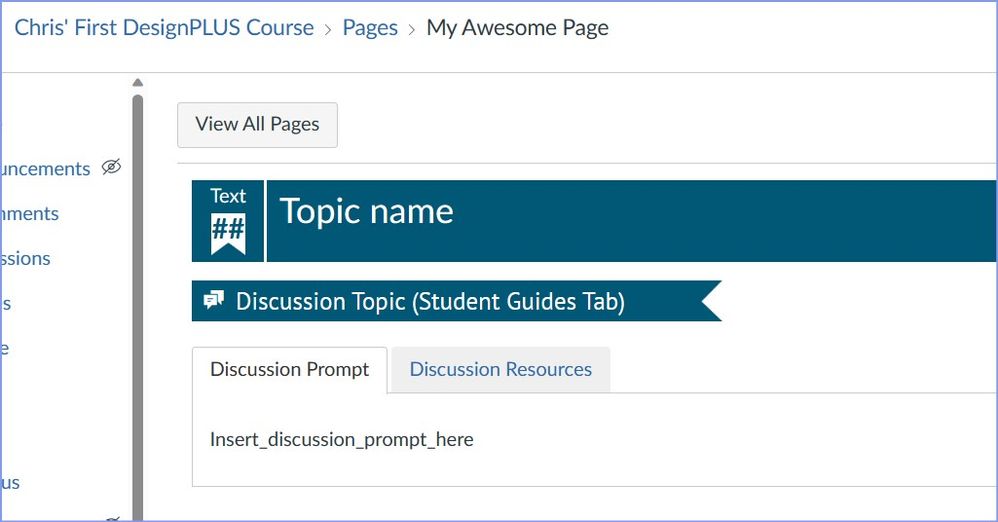Click My Awesome Page breadcrumb text

[517, 28]
